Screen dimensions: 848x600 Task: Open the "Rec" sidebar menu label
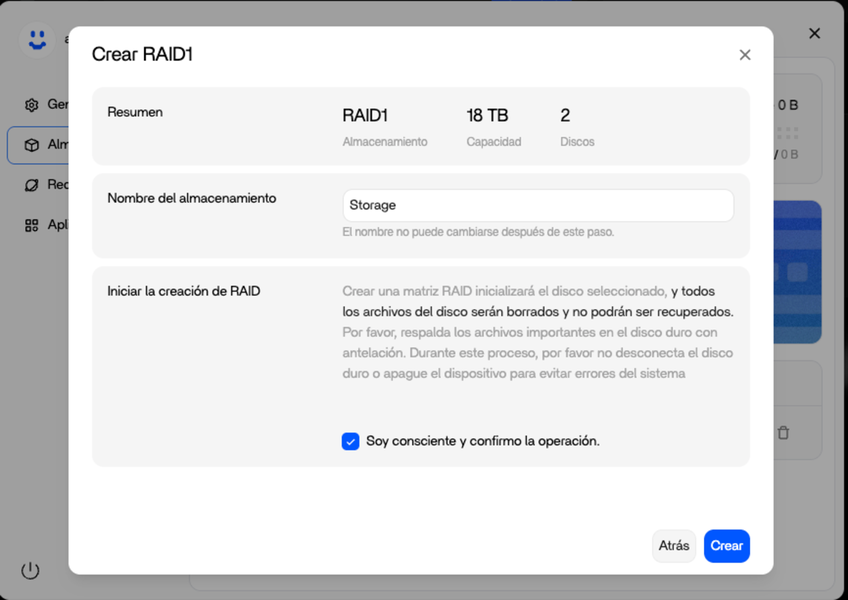pyautogui.click(x=57, y=185)
